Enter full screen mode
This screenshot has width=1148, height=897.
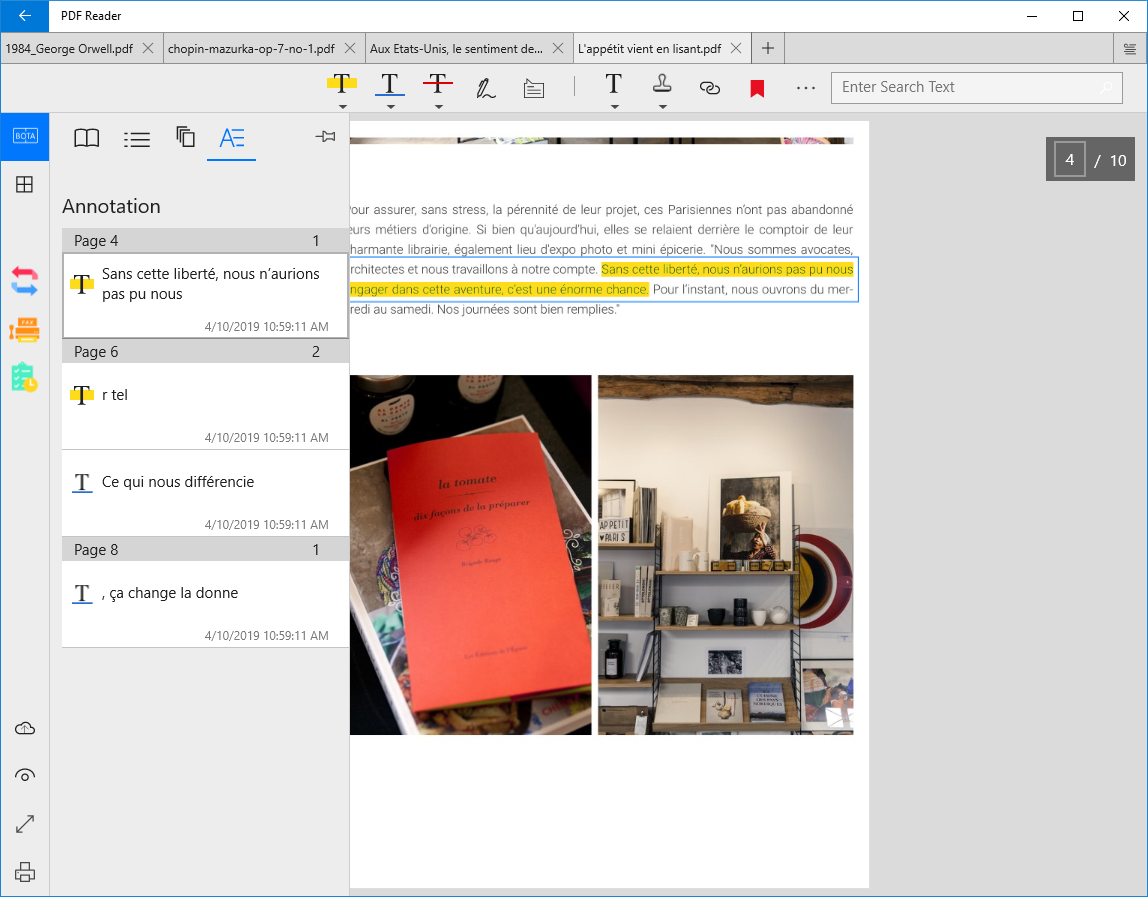[x=25, y=824]
